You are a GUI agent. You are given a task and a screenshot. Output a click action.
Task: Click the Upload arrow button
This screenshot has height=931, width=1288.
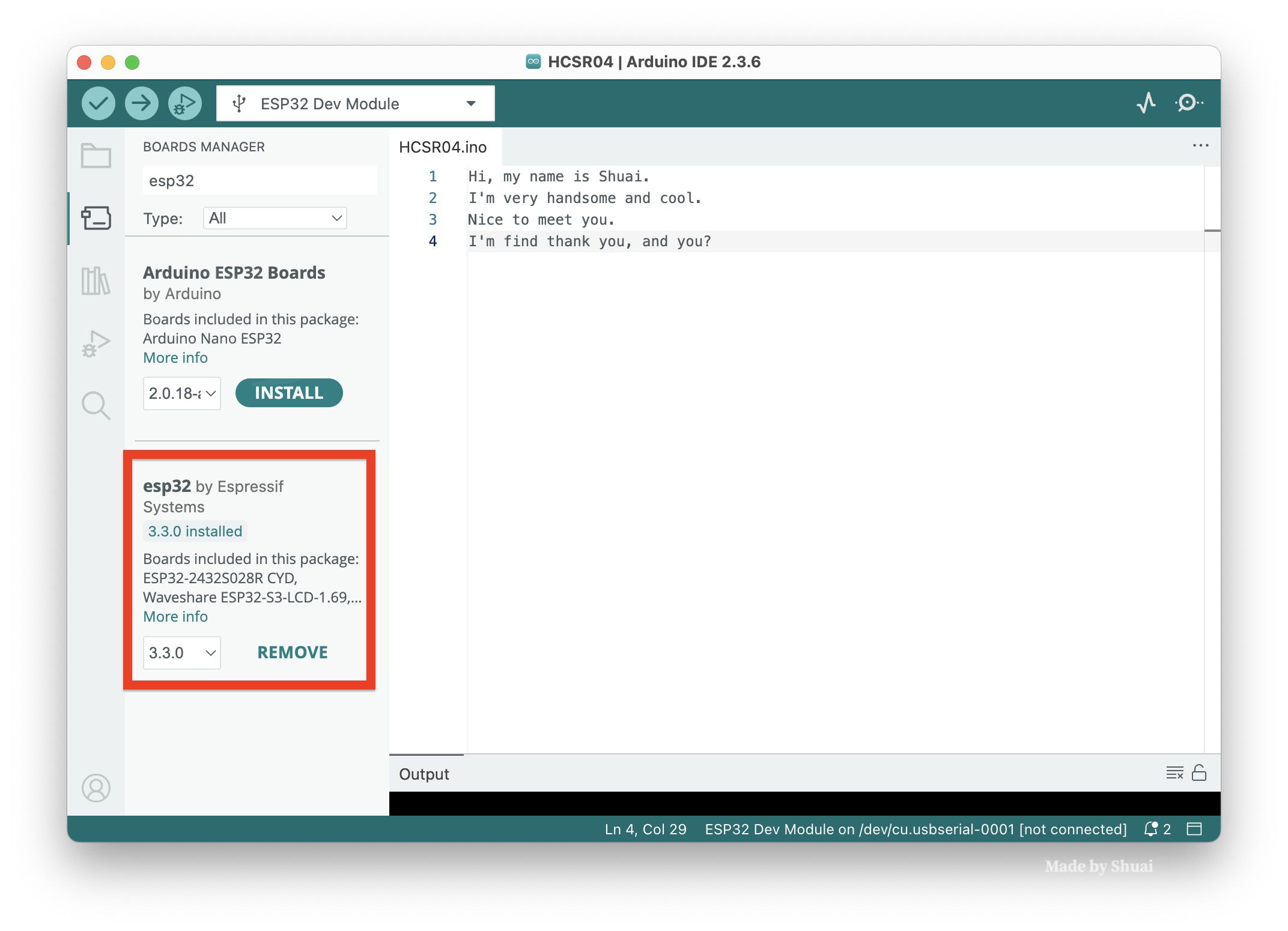tap(141, 103)
